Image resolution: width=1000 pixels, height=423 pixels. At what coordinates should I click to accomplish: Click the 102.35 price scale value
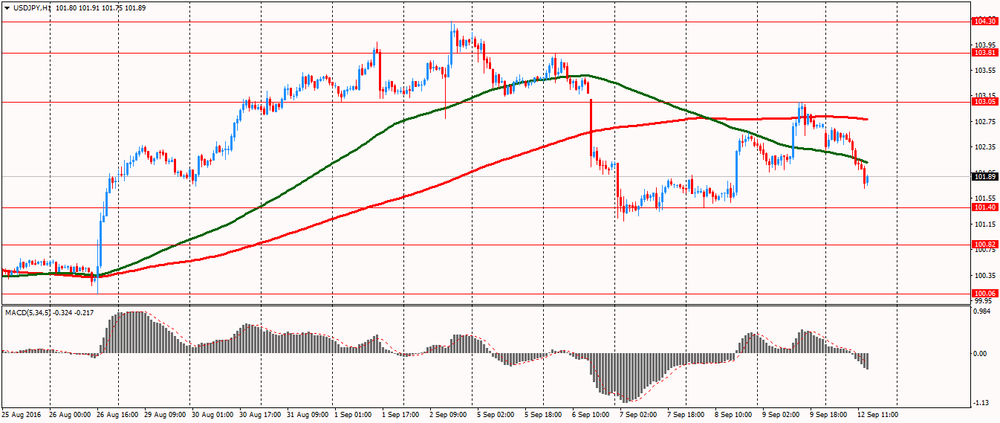pyautogui.click(x=984, y=147)
